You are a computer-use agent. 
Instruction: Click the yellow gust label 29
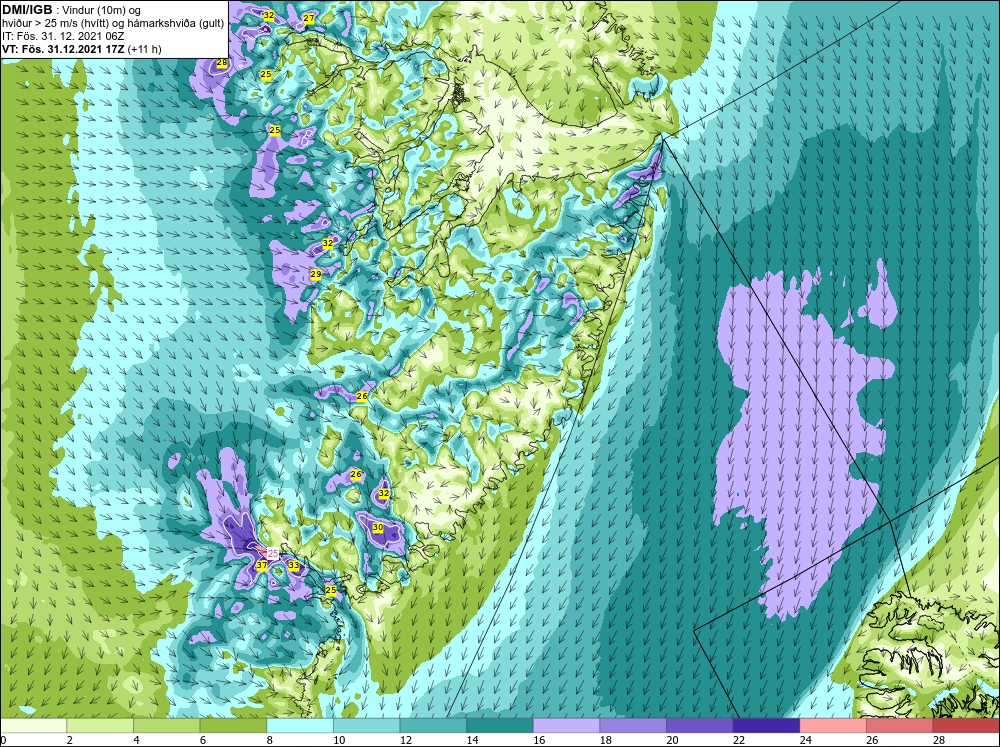tap(316, 274)
